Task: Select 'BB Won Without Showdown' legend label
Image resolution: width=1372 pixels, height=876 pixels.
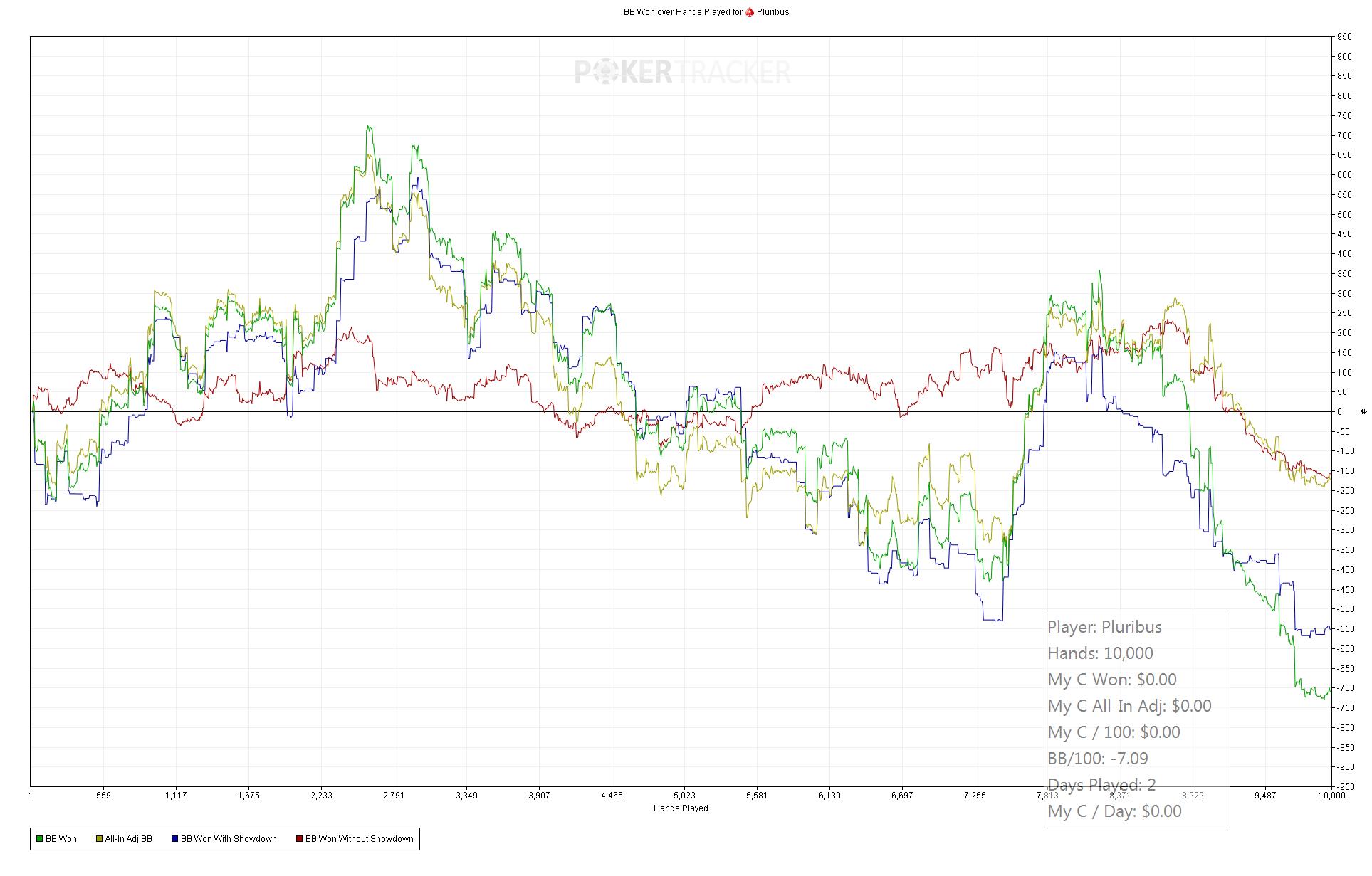Action: pos(359,839)
